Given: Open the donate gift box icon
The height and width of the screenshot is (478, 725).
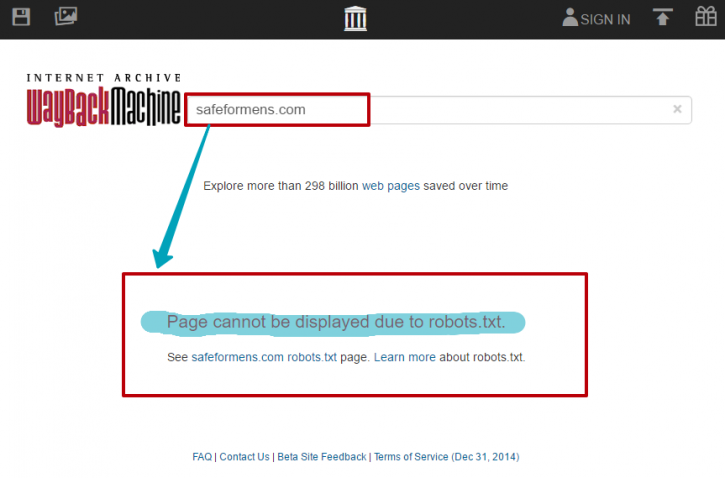Looking at the screenshot, I should pos(706,16).
